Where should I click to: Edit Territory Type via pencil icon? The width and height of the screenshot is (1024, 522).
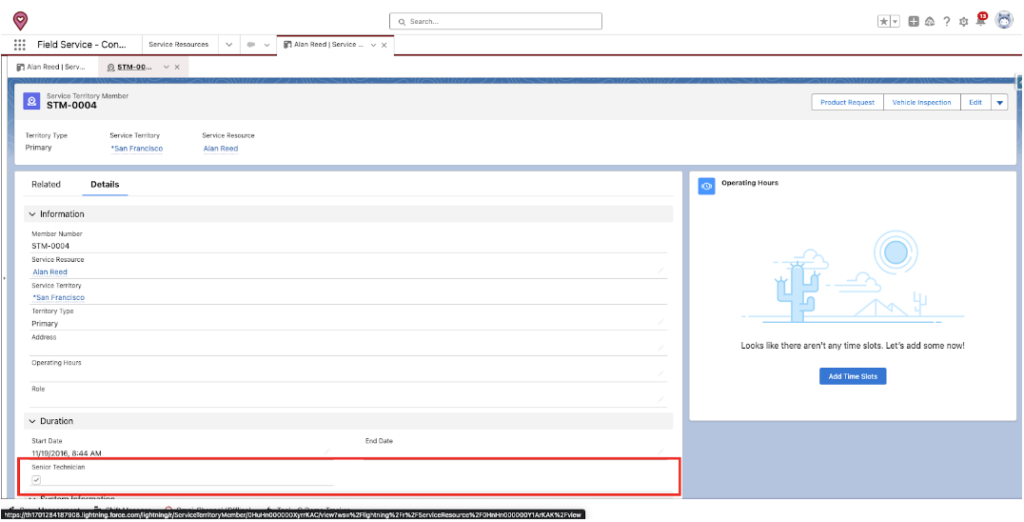pos(661,322)
